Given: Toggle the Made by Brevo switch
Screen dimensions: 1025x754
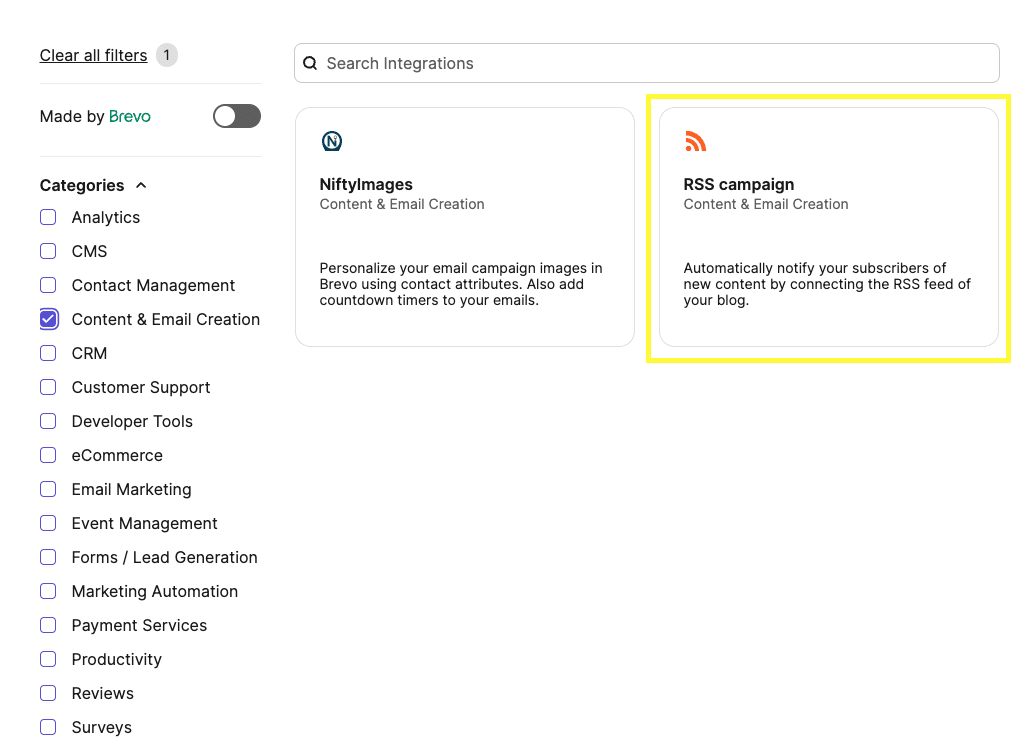Looking at the screenshot, I should pos(237,116).
